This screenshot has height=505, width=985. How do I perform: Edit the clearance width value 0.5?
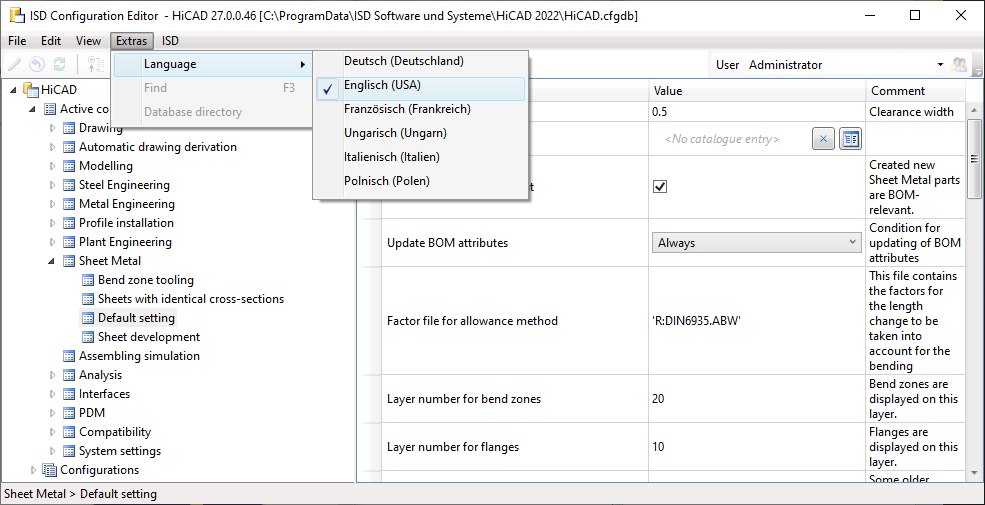[756, 112]
